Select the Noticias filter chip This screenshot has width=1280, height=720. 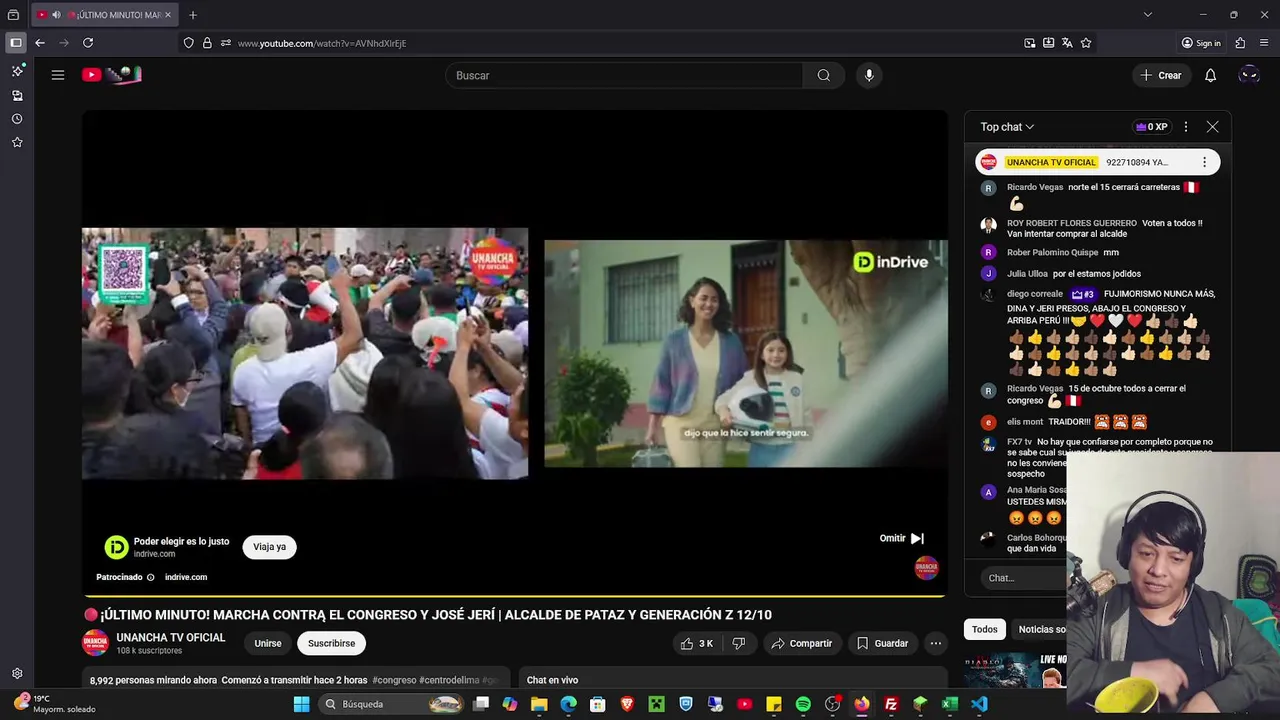[1040, 629]
